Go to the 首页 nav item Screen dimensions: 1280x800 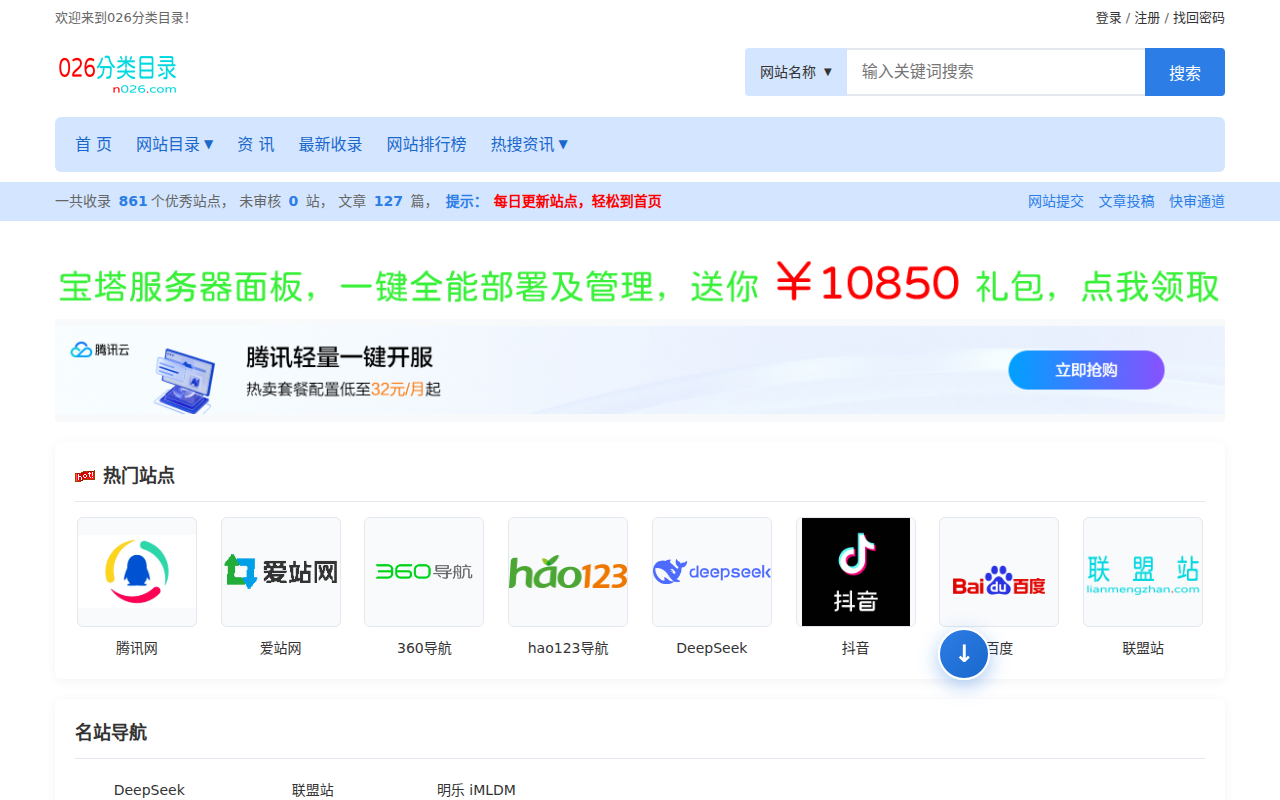pyautogui.click(x=94, y=144)
